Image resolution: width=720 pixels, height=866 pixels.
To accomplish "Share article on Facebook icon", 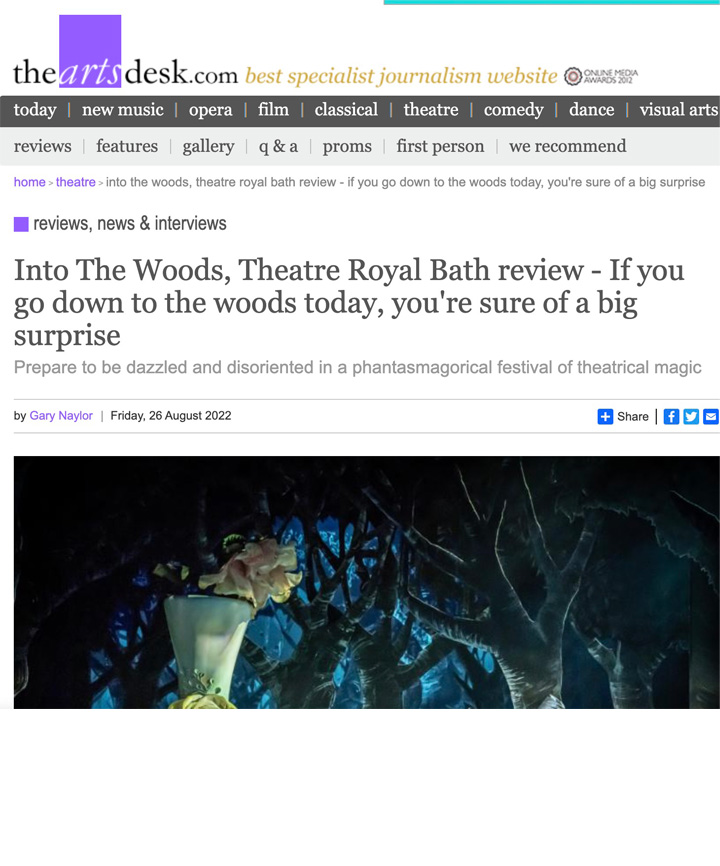I will [x=671, y=416].
